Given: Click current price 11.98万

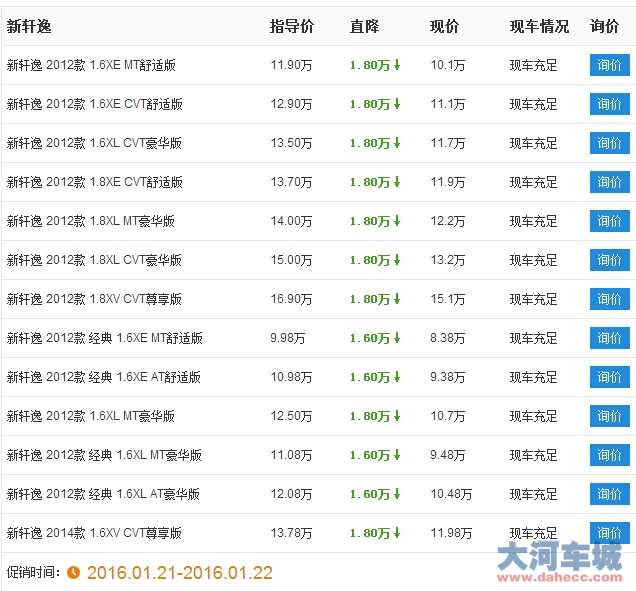Looking at the screenshot, I should tap(451, 533).
